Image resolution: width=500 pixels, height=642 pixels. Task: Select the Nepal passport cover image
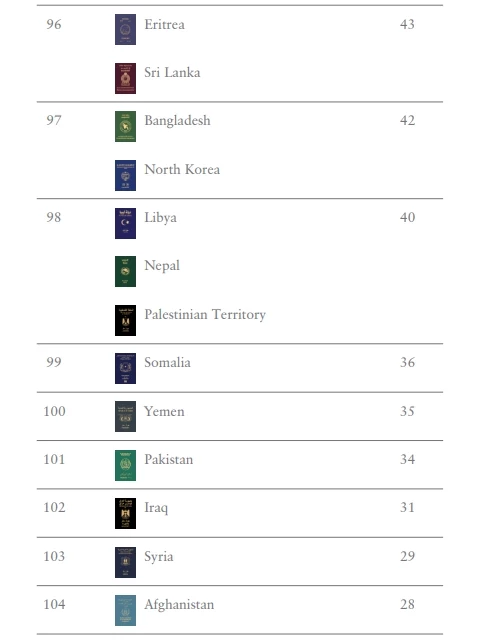click(125, 271)
